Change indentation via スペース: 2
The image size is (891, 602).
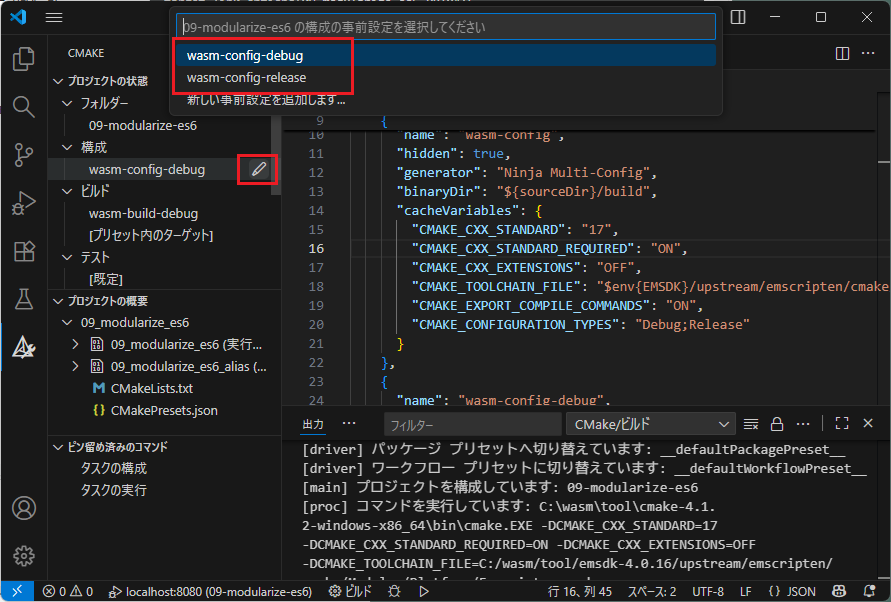click(x=652, y=592)
